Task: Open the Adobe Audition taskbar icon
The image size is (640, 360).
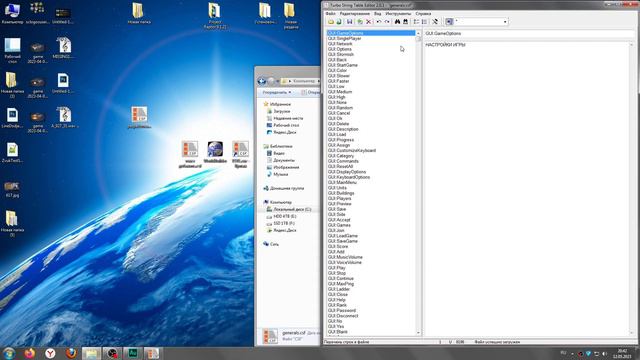Action: pos(133,353)
